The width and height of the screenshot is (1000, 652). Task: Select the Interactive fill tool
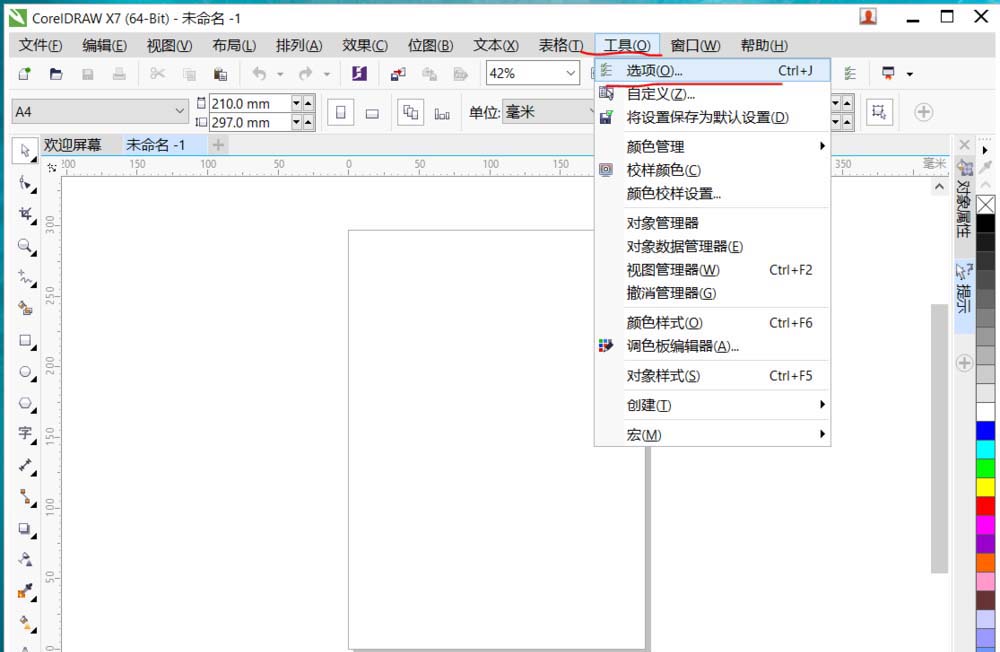(26, 622)
